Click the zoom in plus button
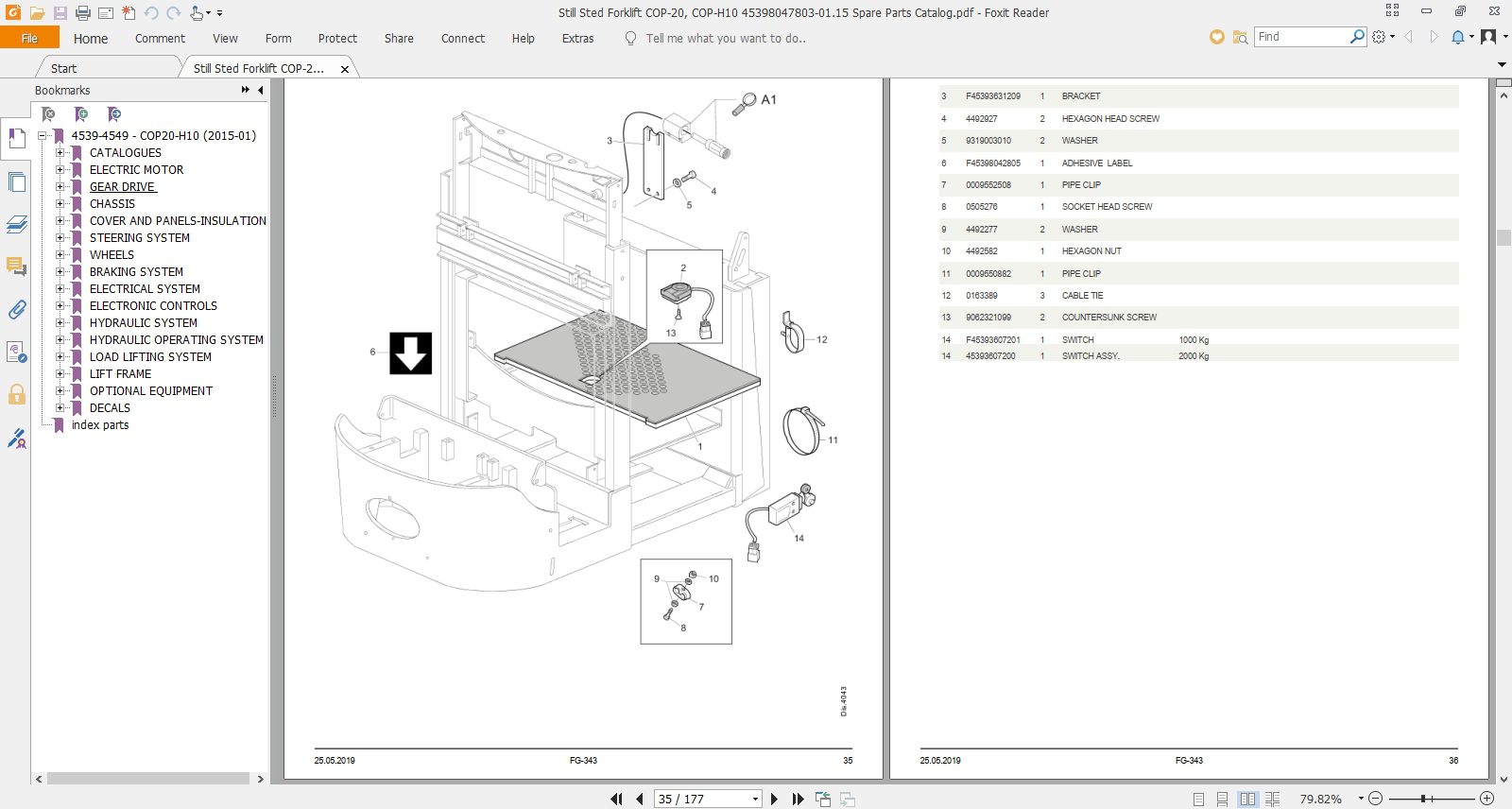The image size is (1512, 809). 1486,799
